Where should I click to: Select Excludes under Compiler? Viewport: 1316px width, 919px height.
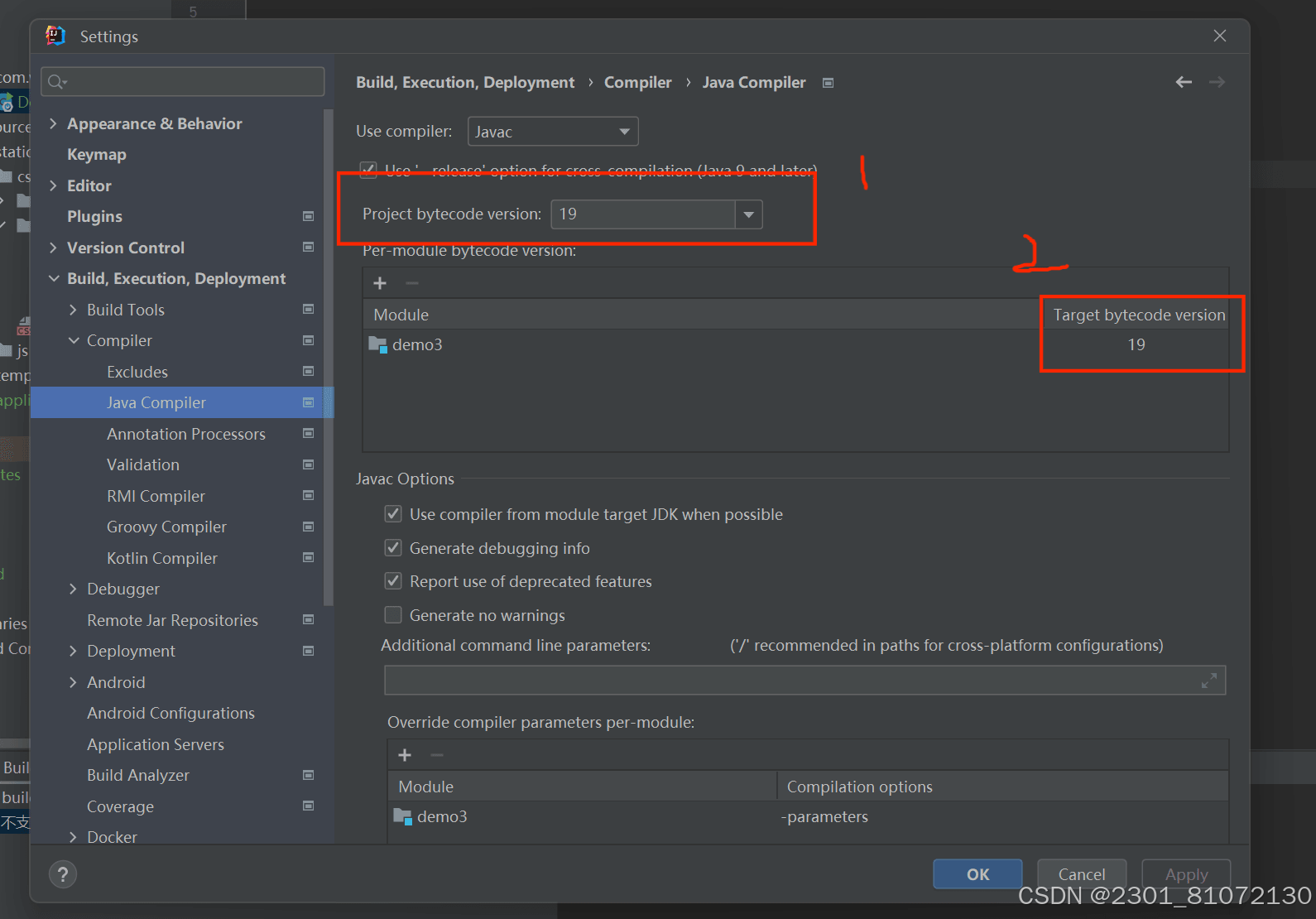(137, 372)
